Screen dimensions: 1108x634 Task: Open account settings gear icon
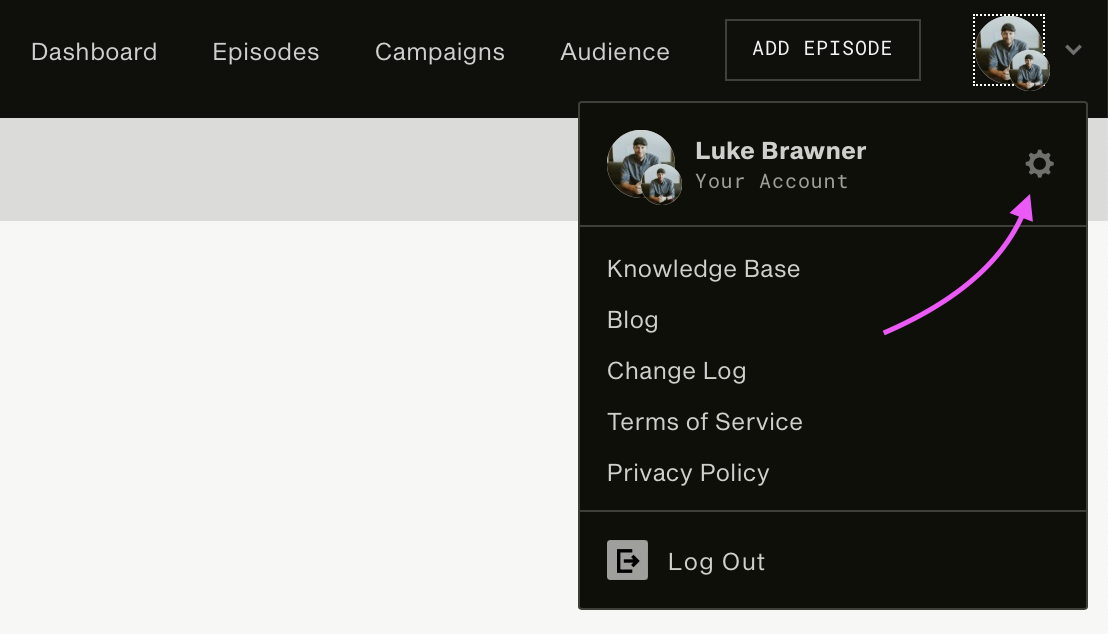coord(1039,164)
